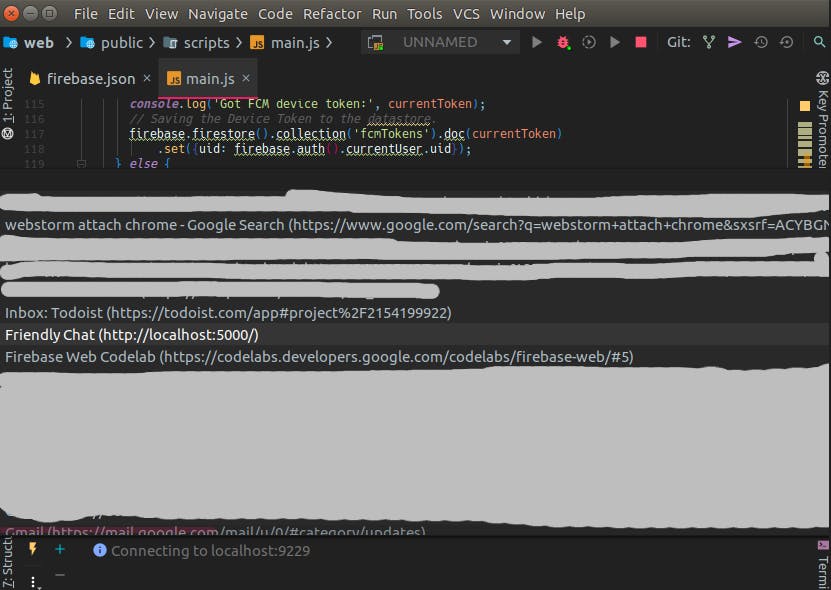This screenshot has width=831, height=590.
Task: Open the File menu
Action: tap(85, 14)
